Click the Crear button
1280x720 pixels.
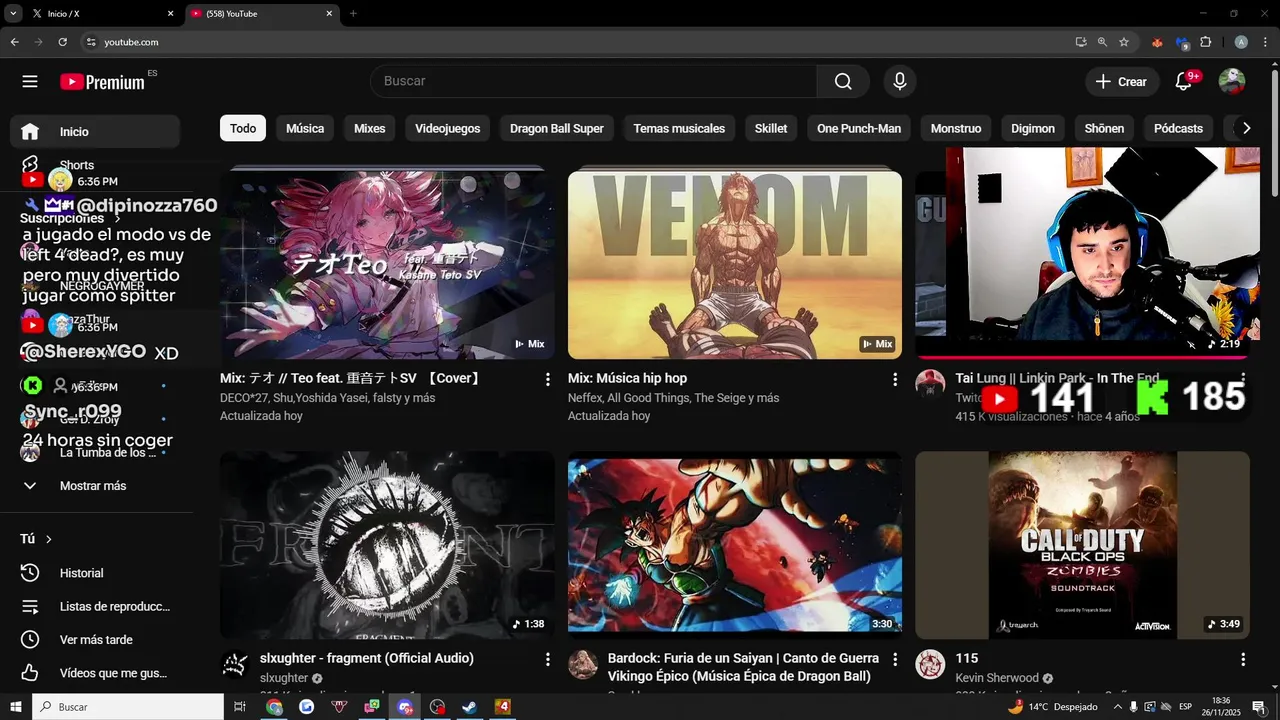coord(1122,82)
